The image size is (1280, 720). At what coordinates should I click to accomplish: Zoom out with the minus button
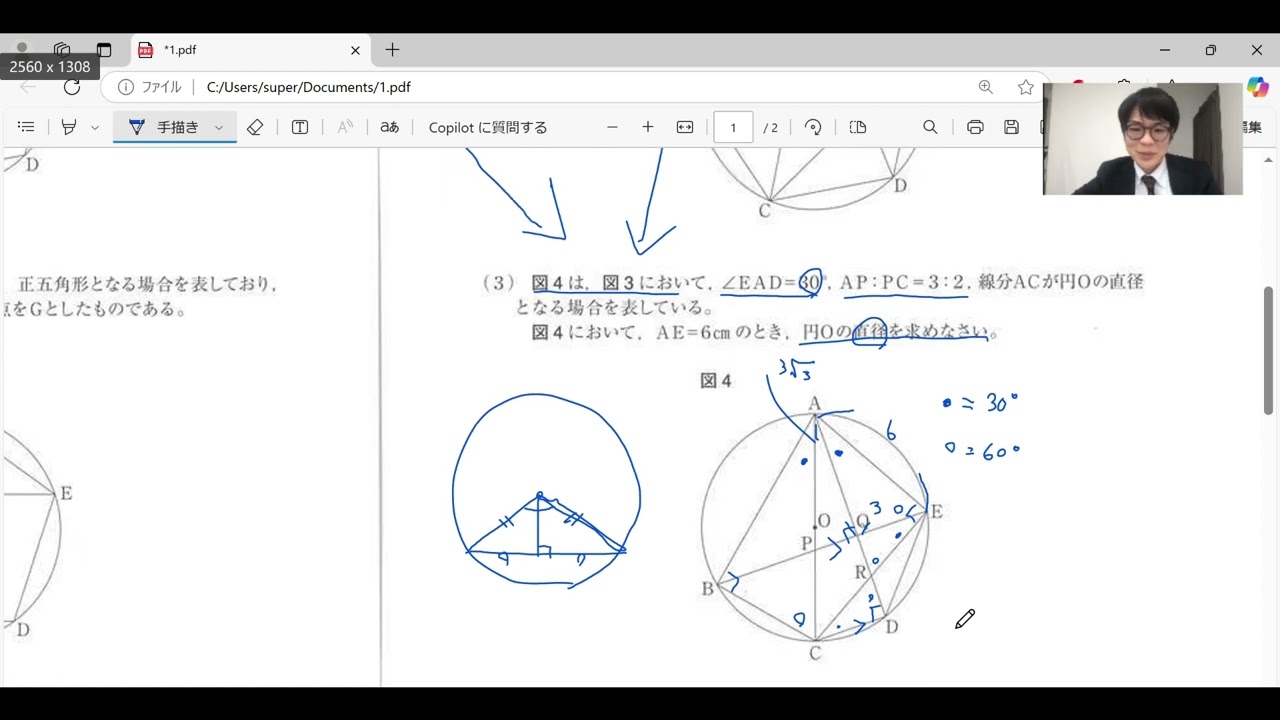point(613,127)
